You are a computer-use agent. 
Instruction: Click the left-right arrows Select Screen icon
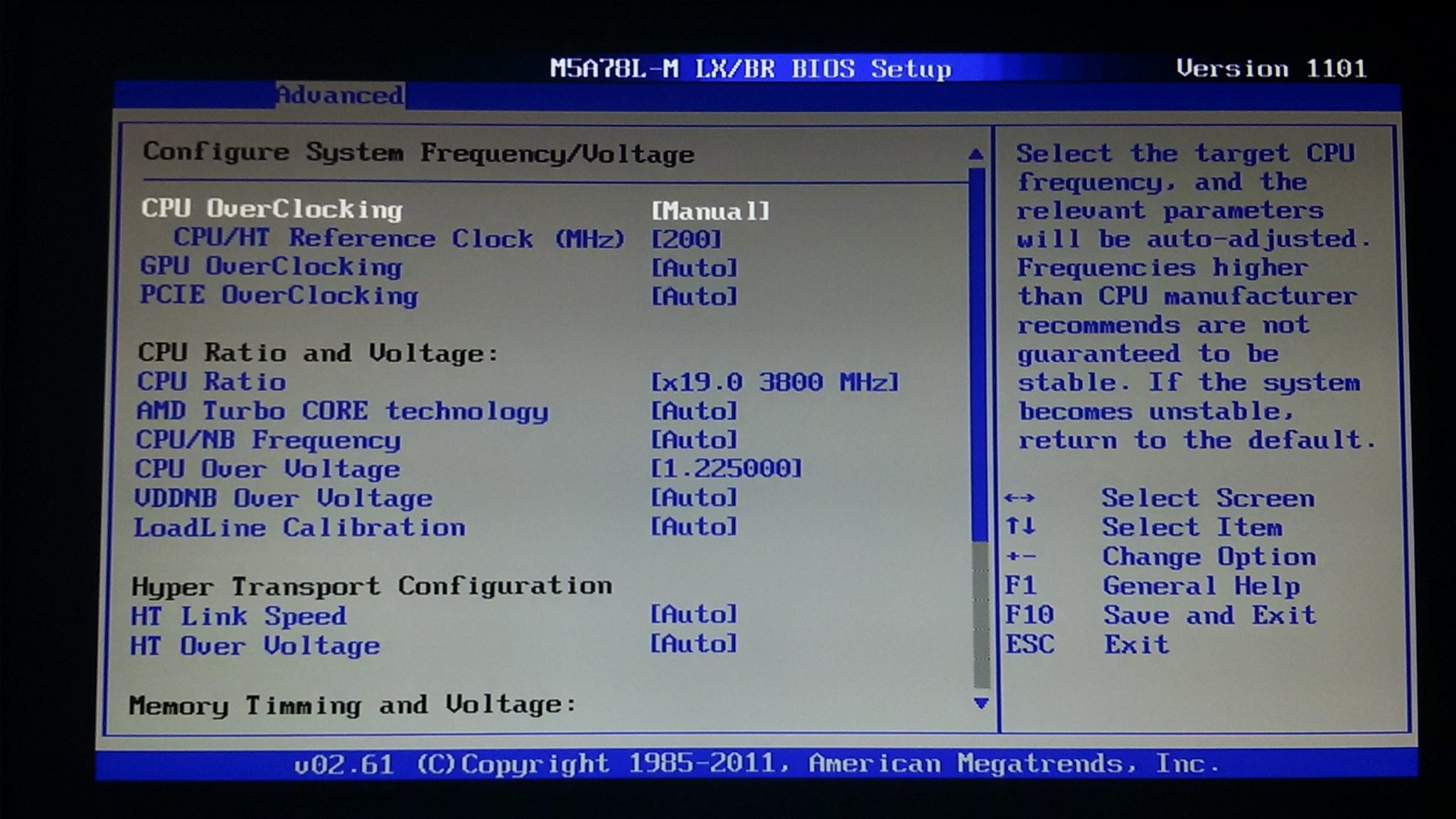point(1019,498)
